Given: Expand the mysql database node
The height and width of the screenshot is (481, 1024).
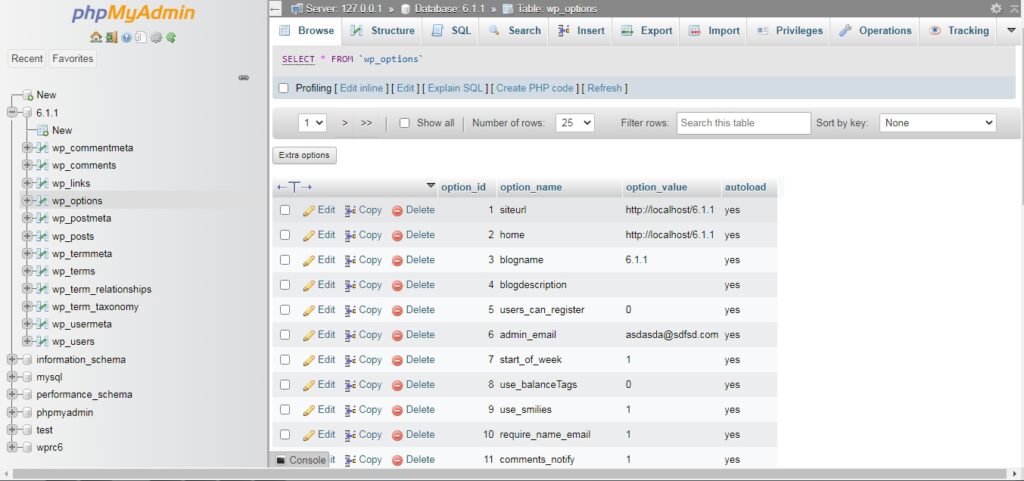Looking at the screenshot, I should (x=12, y=377).
